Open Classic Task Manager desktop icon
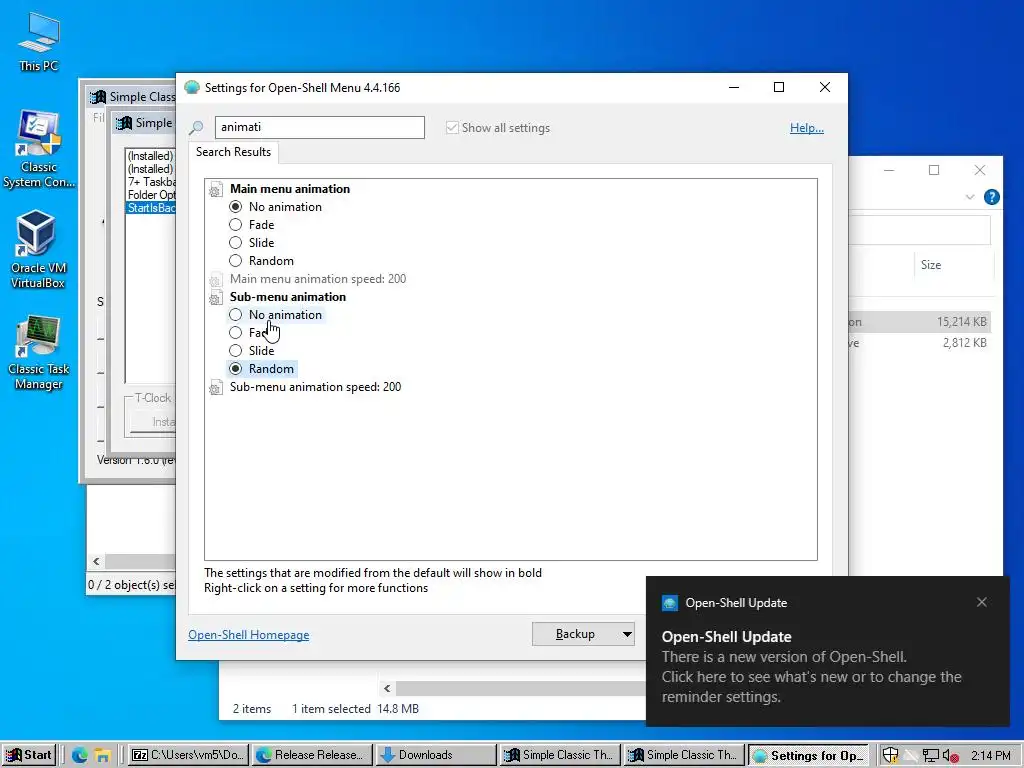1024x768 pixels. [x=38, y=353]
